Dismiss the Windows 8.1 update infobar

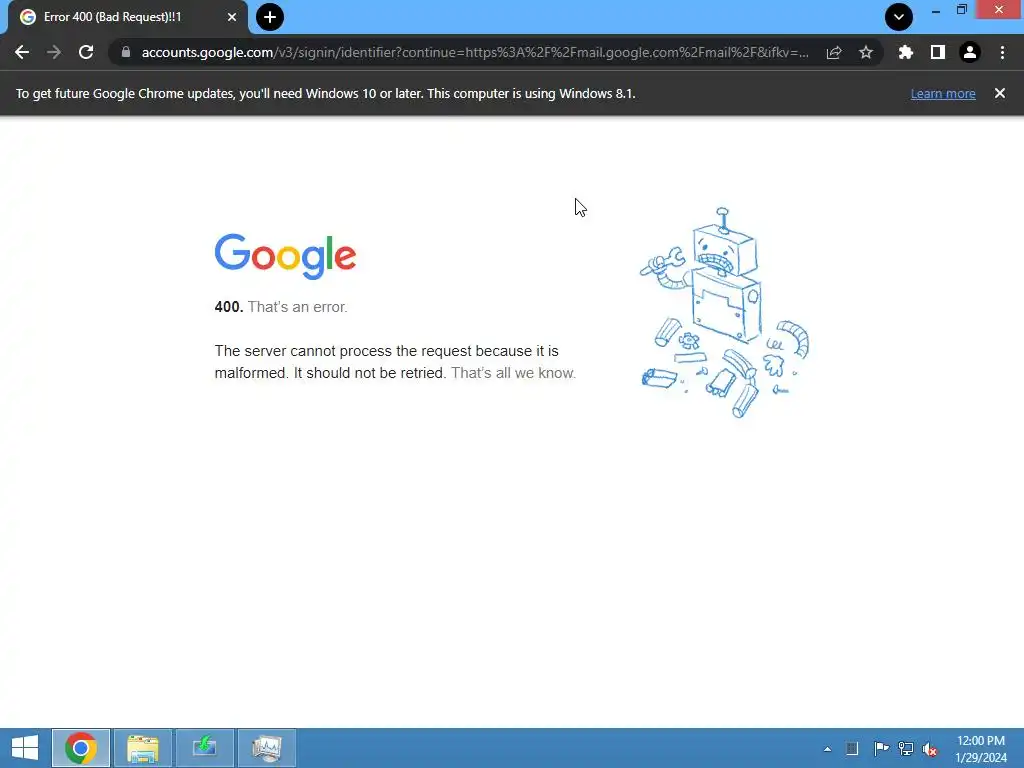coord(1000,93)
